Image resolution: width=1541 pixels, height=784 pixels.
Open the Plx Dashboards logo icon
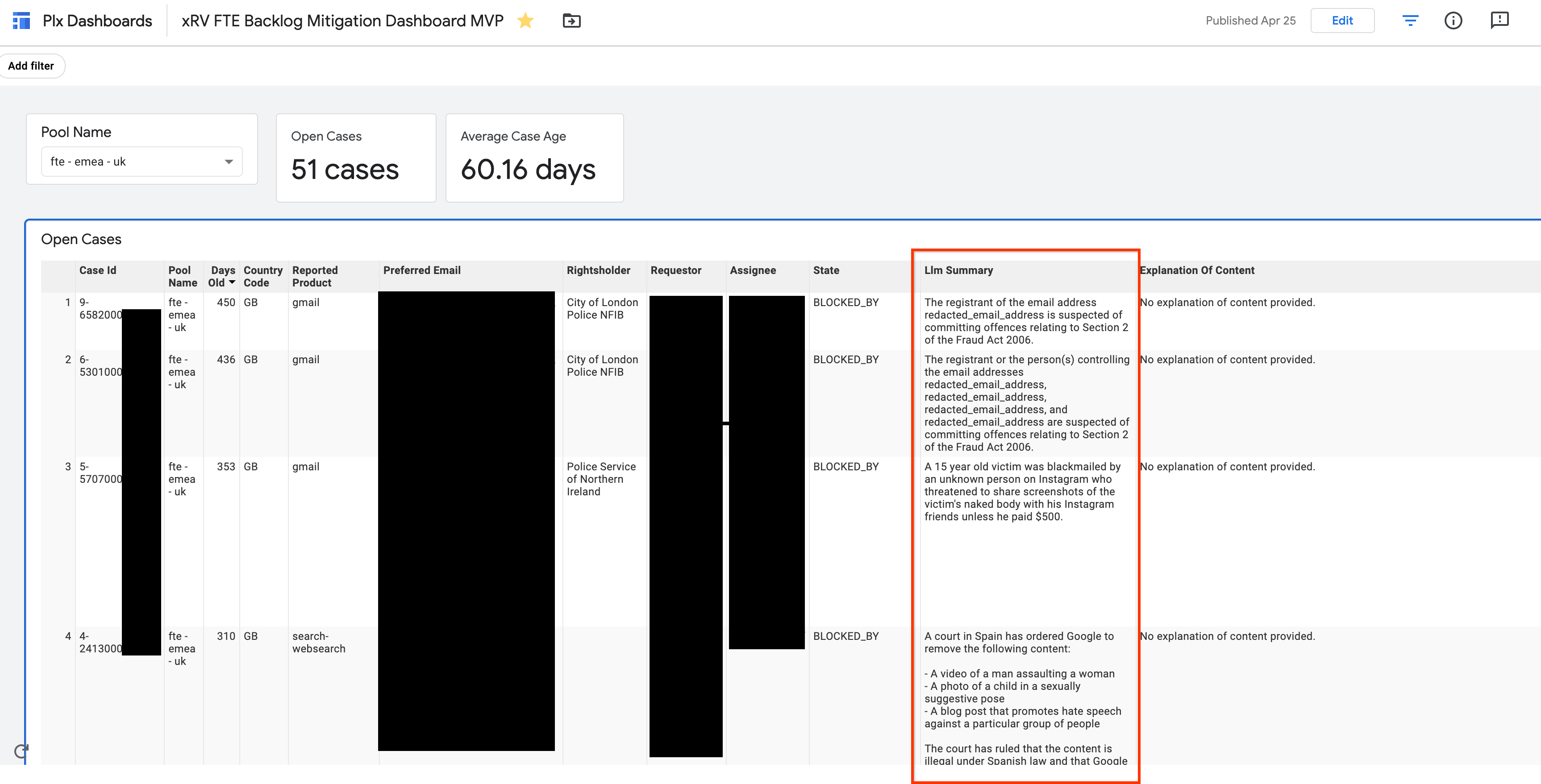coord(21,21)
